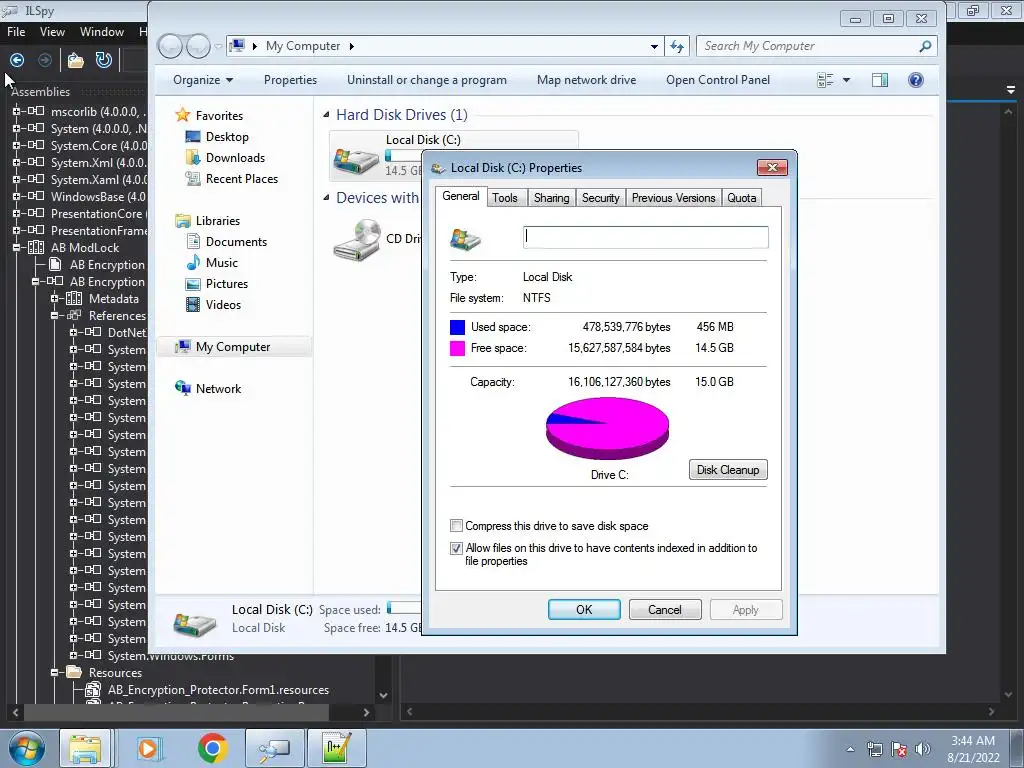Open ILSpy Window menu
Image resolution: width=1024 pixels, height=768 pixels.
102,32
